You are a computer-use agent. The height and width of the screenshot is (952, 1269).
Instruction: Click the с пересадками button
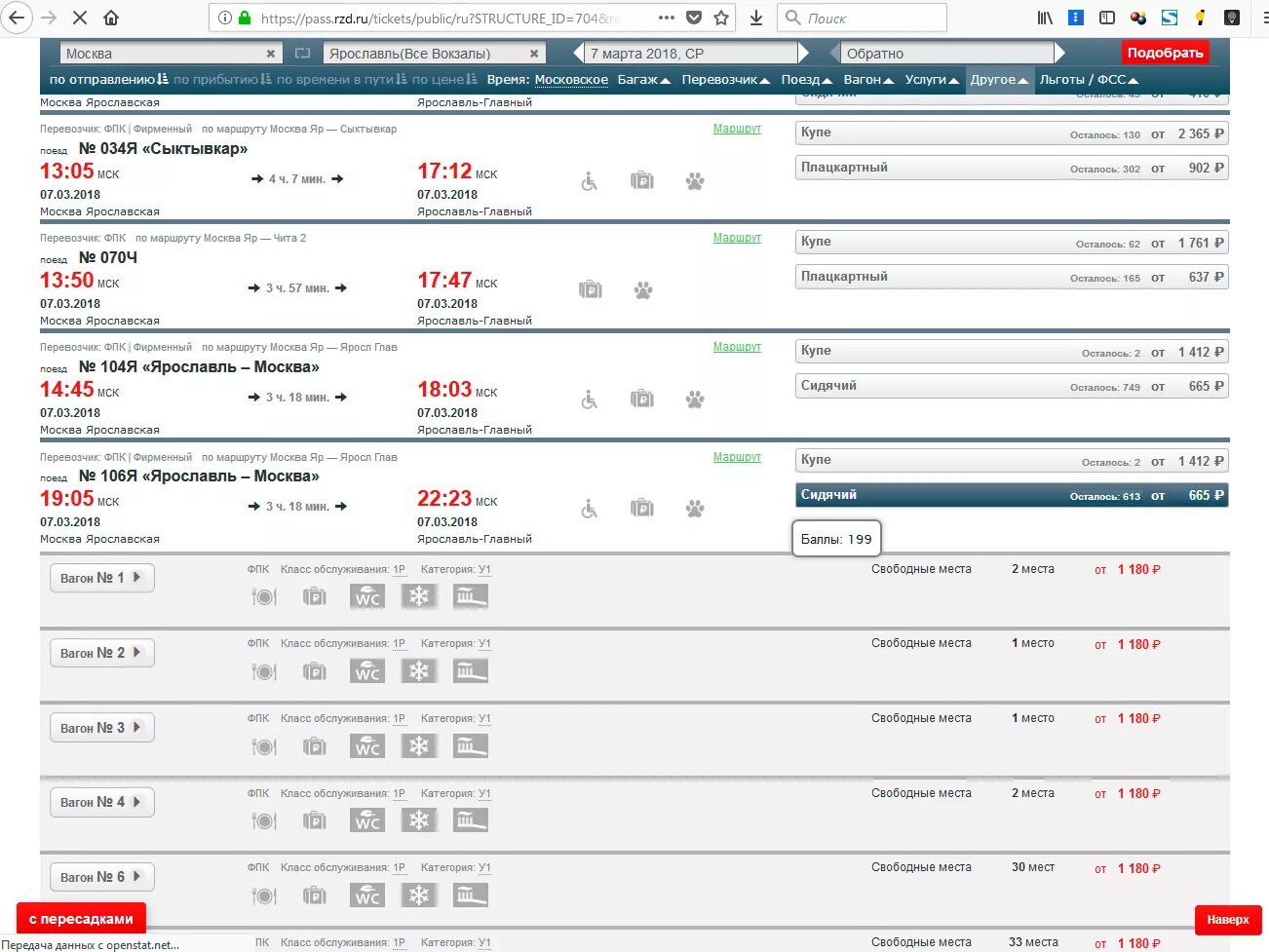[81, 919]
